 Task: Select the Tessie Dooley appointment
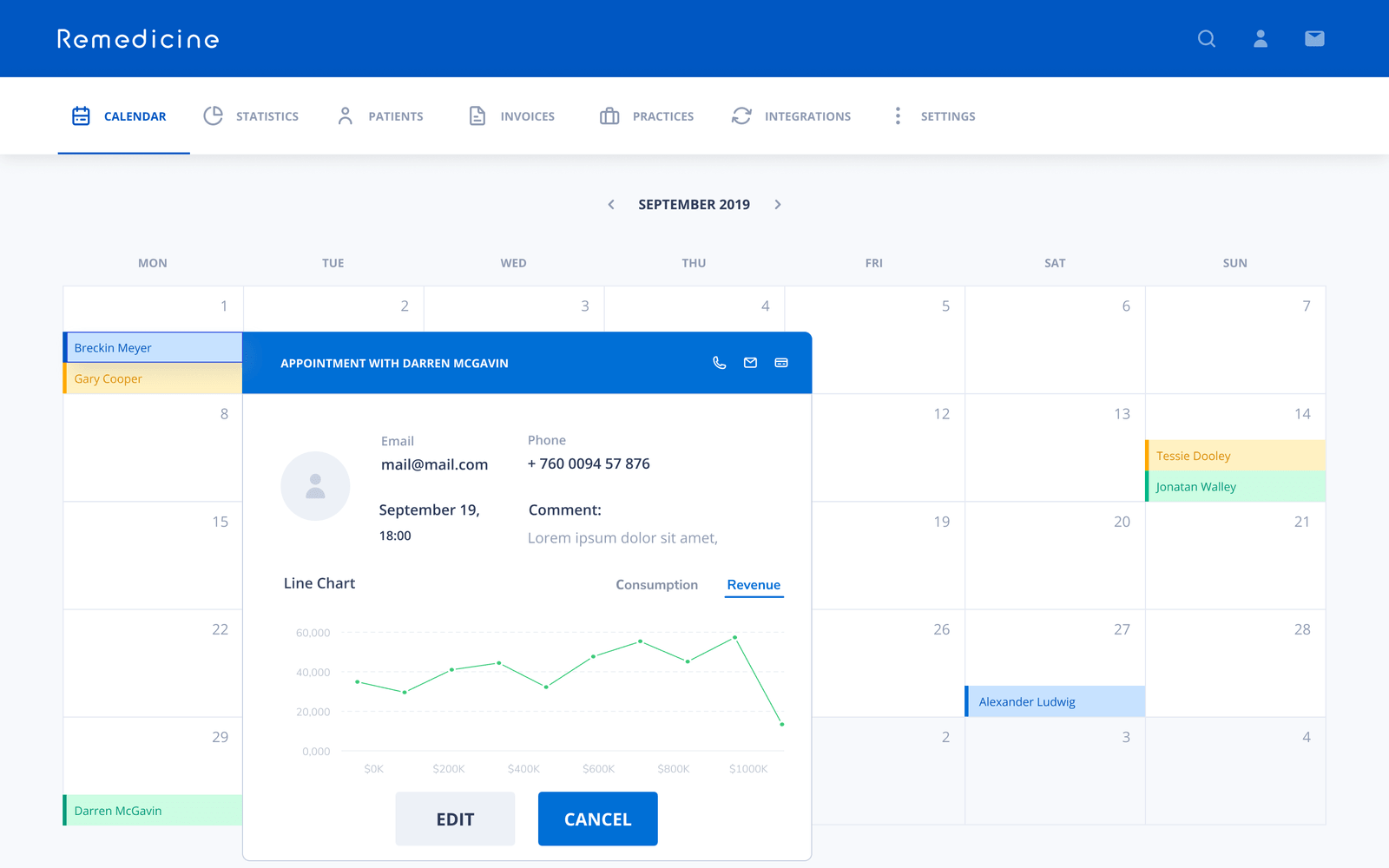1234,456
